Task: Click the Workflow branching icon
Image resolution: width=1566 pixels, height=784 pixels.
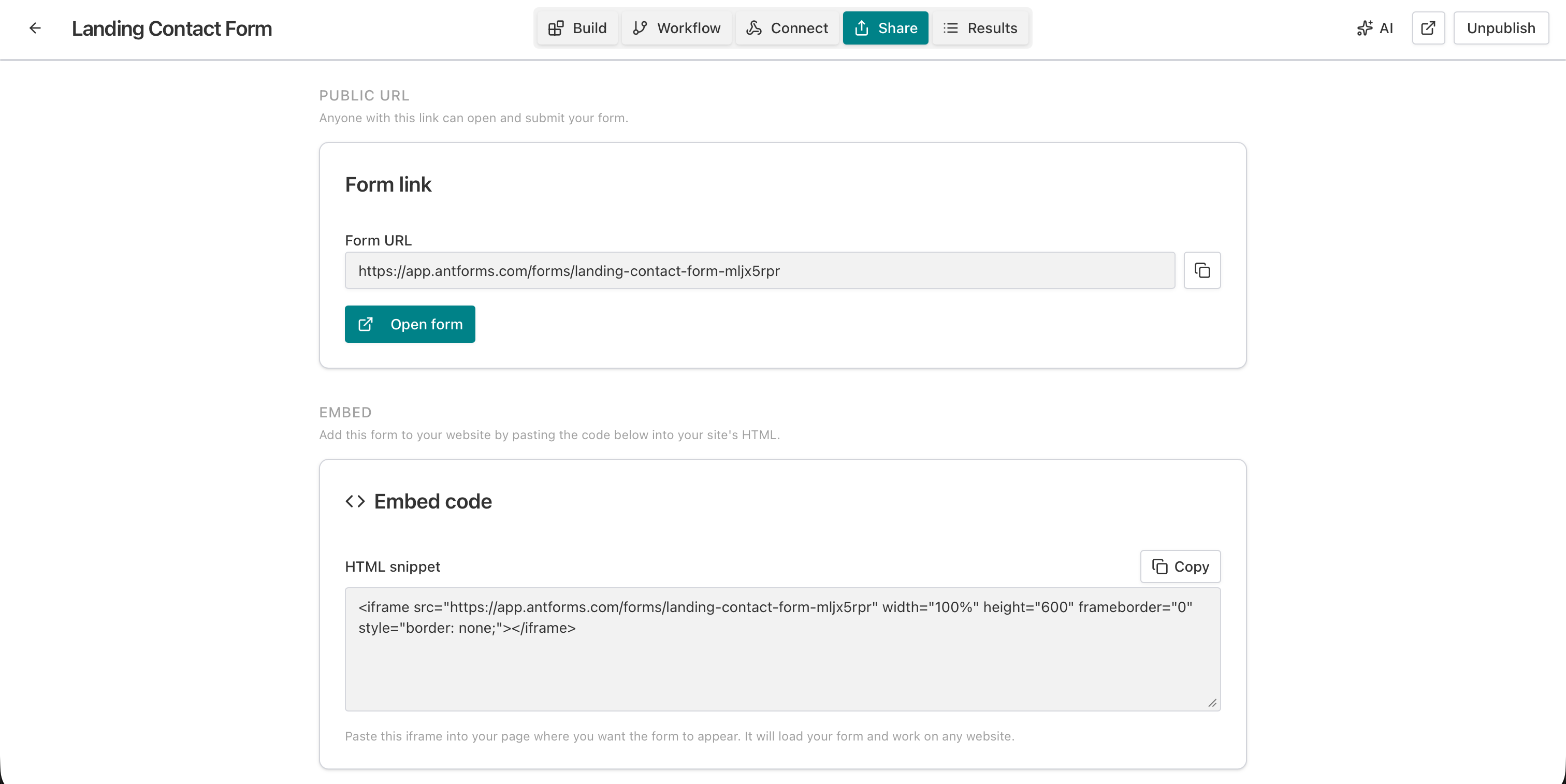Action: [640, 28]
